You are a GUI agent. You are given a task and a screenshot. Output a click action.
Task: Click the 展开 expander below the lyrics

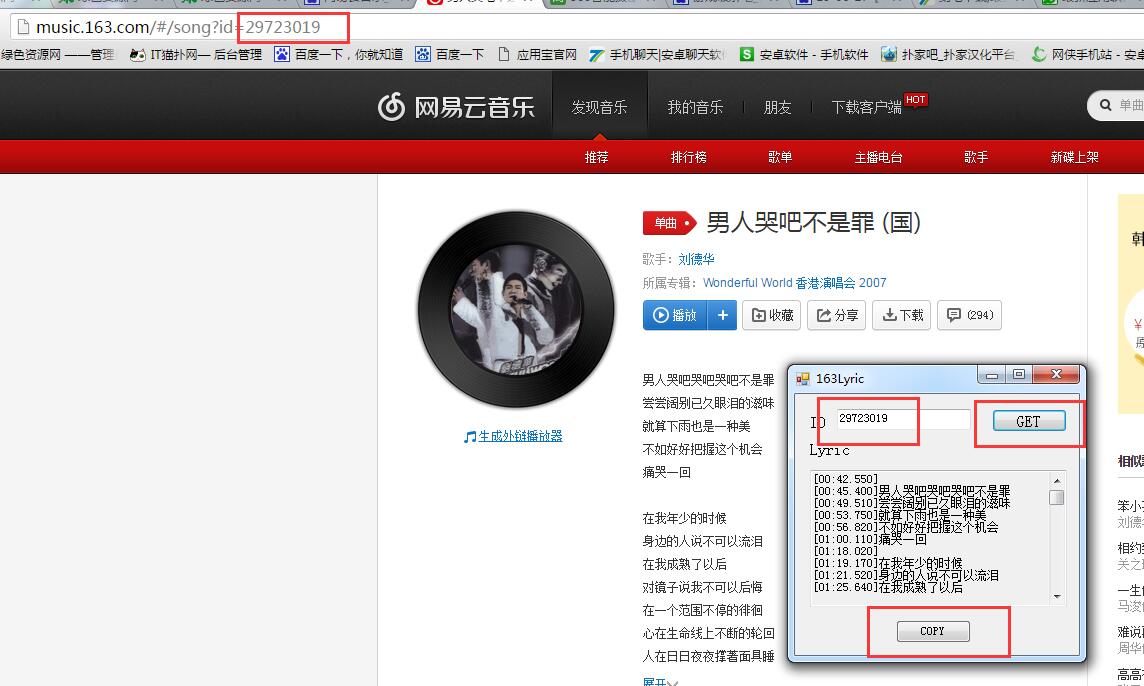[657, 681]
